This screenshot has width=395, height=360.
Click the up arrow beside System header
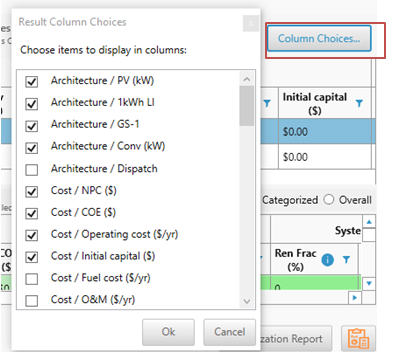click(369, 221)
